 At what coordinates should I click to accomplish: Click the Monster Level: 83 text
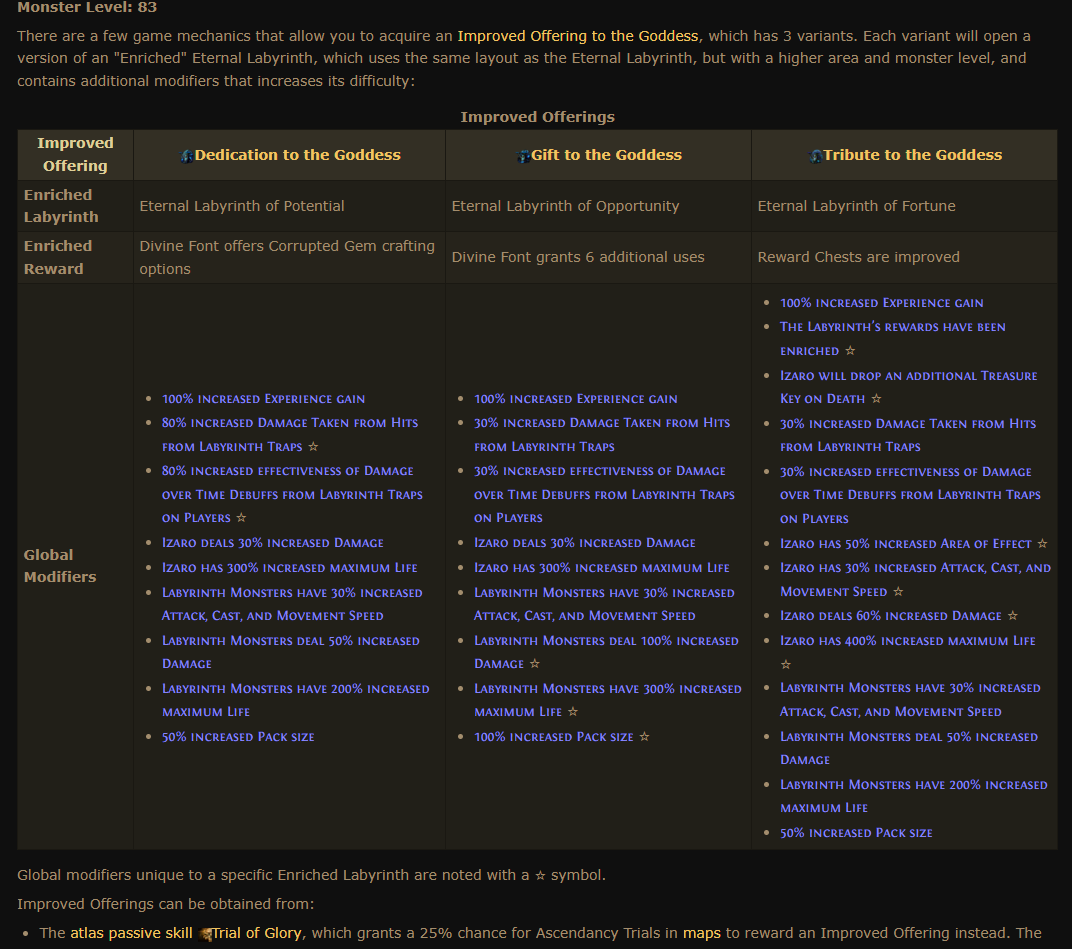pos(87,8)
